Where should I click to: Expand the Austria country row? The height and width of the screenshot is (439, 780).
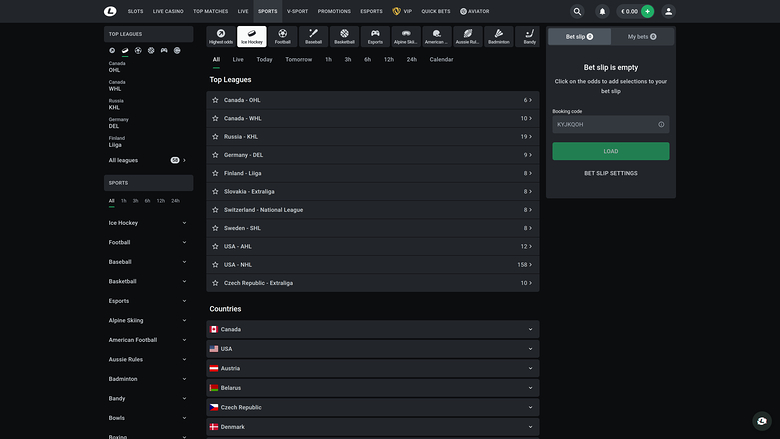point(372,368)
